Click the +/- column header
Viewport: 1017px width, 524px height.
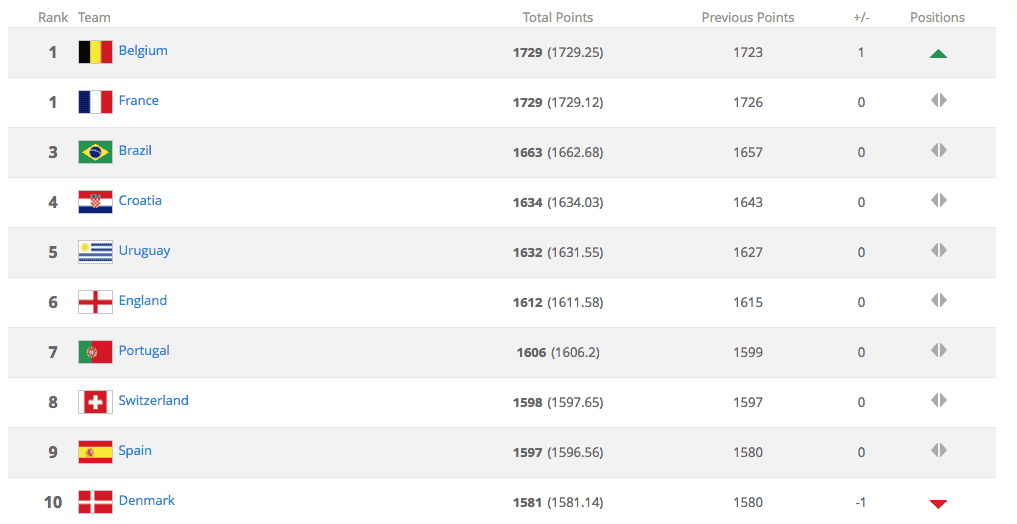point(861,18)
